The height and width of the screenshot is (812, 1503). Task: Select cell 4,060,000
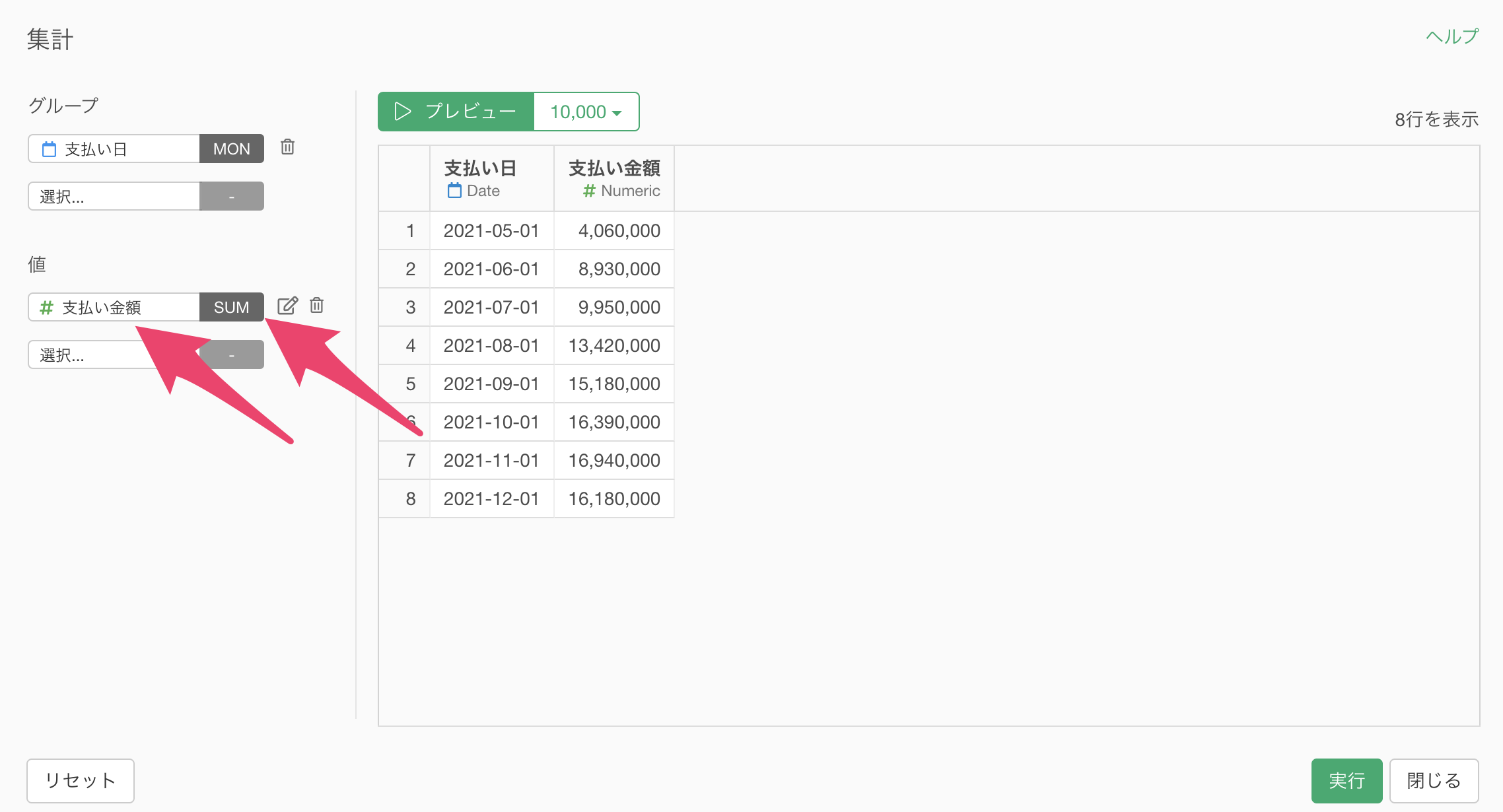(x=614, y=230)
